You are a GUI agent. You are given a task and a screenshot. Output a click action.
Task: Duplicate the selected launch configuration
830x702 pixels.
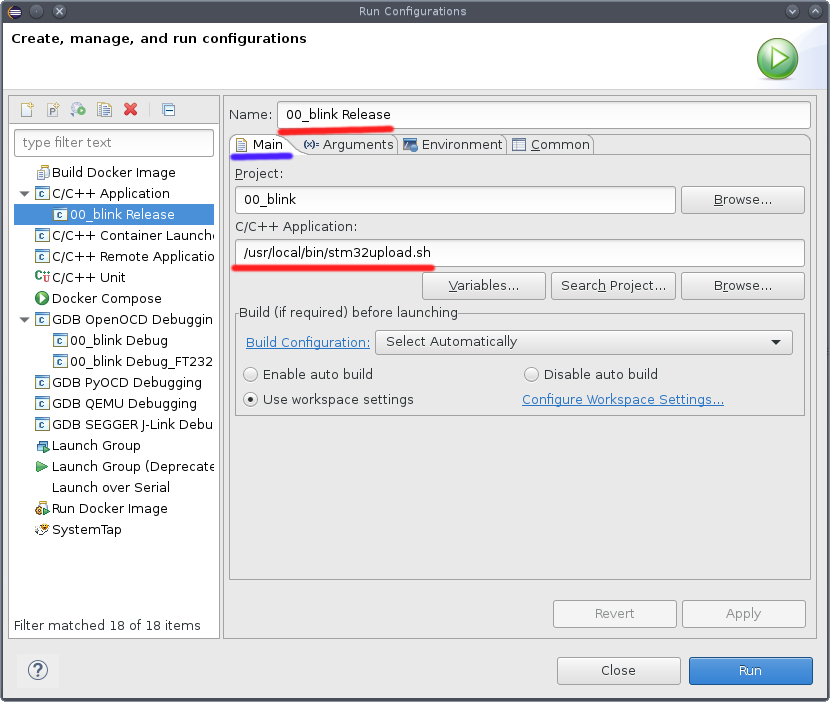[103, 110]
